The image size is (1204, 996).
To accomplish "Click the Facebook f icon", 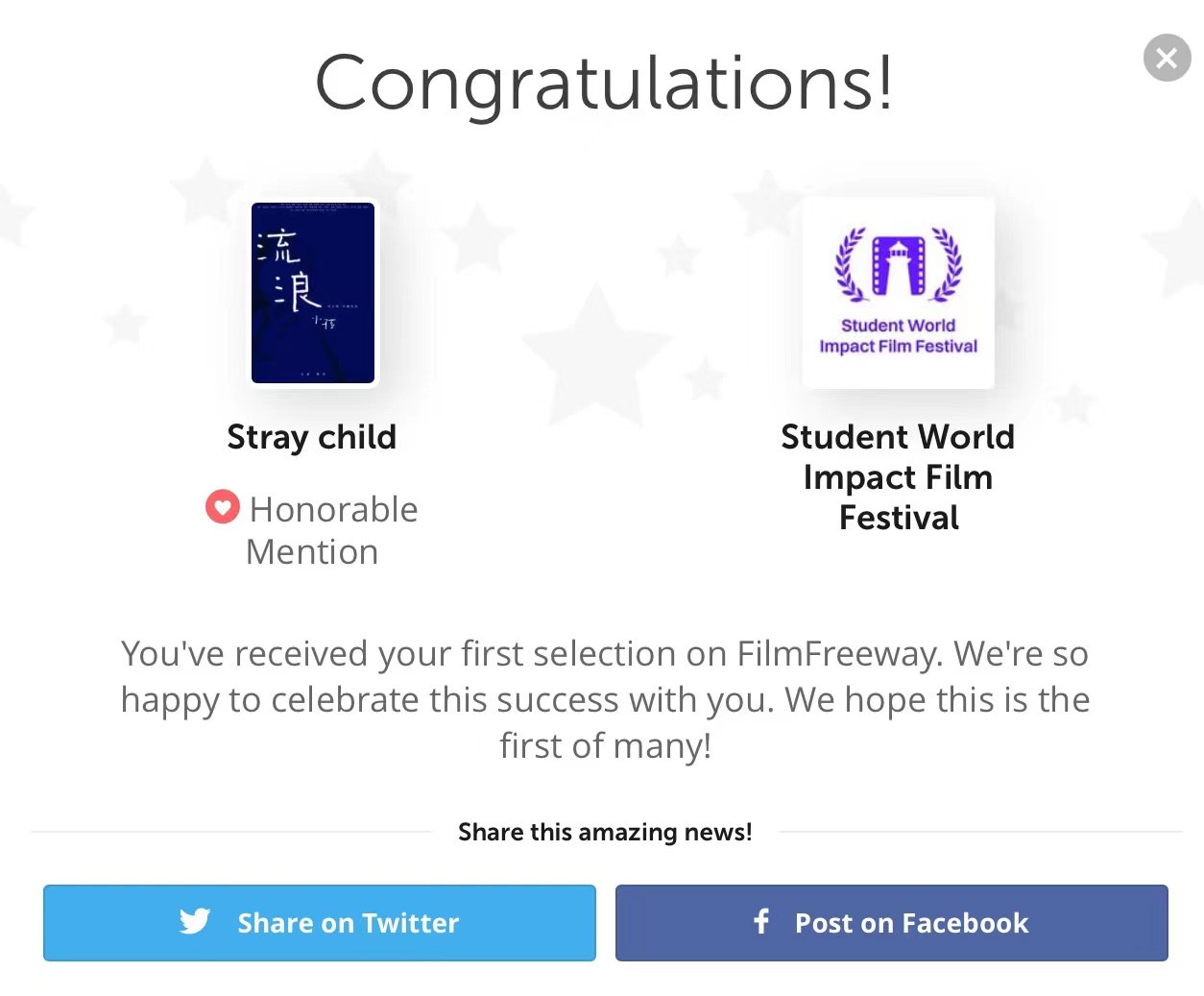I will pos(761,922).
